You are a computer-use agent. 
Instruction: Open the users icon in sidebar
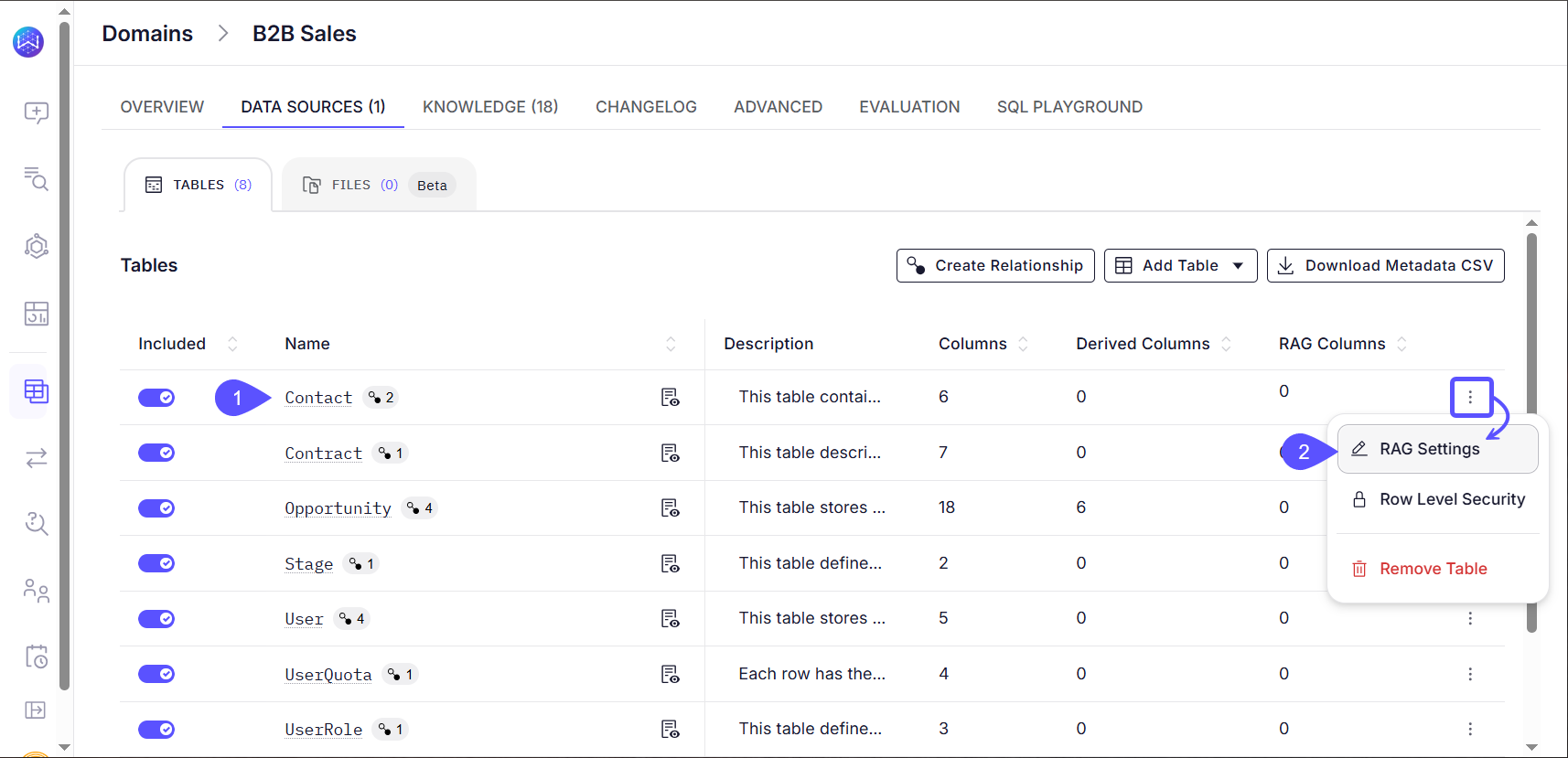[x=36, y=591]
